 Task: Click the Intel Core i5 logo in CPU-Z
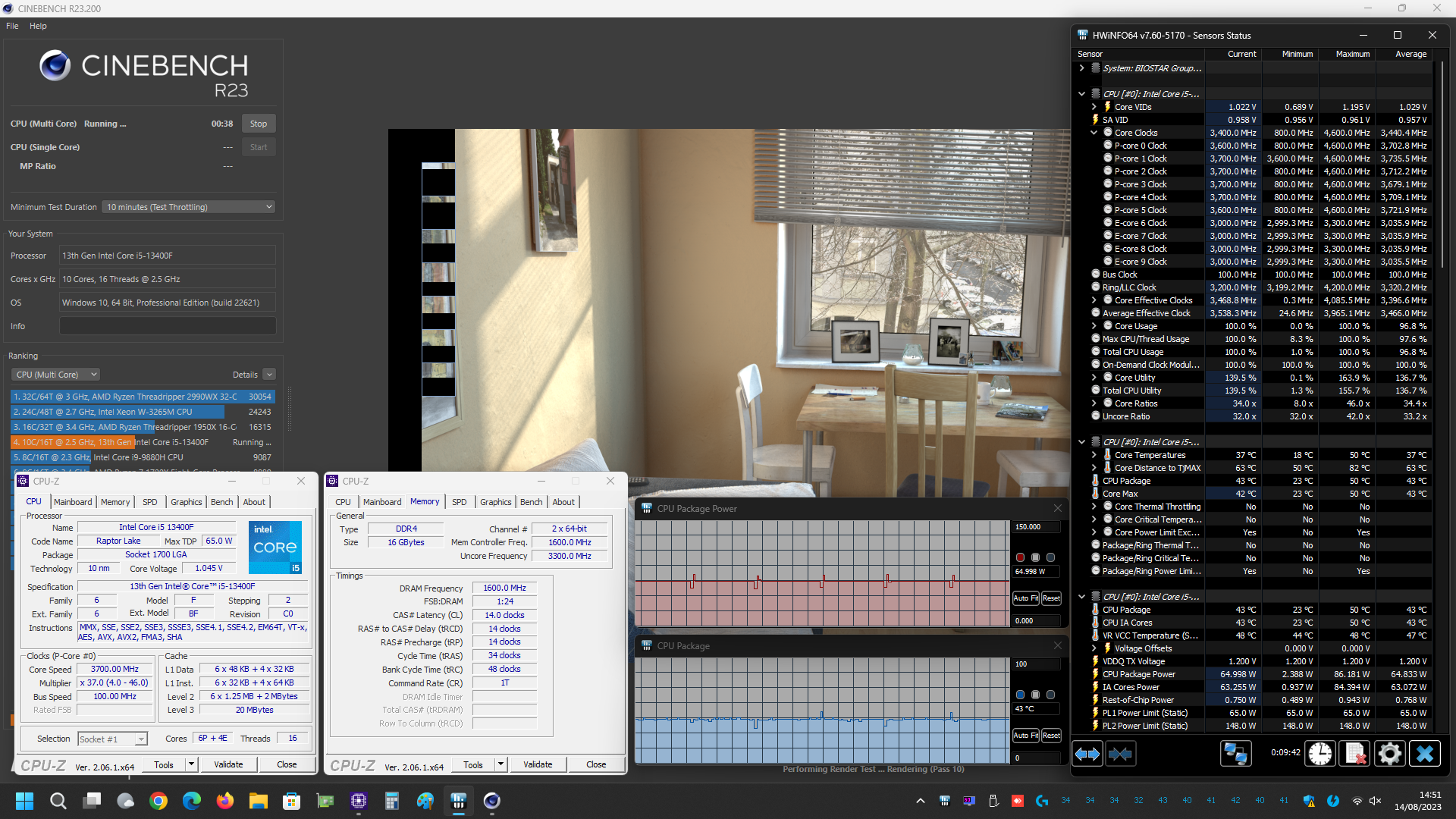tap(276, 547)
